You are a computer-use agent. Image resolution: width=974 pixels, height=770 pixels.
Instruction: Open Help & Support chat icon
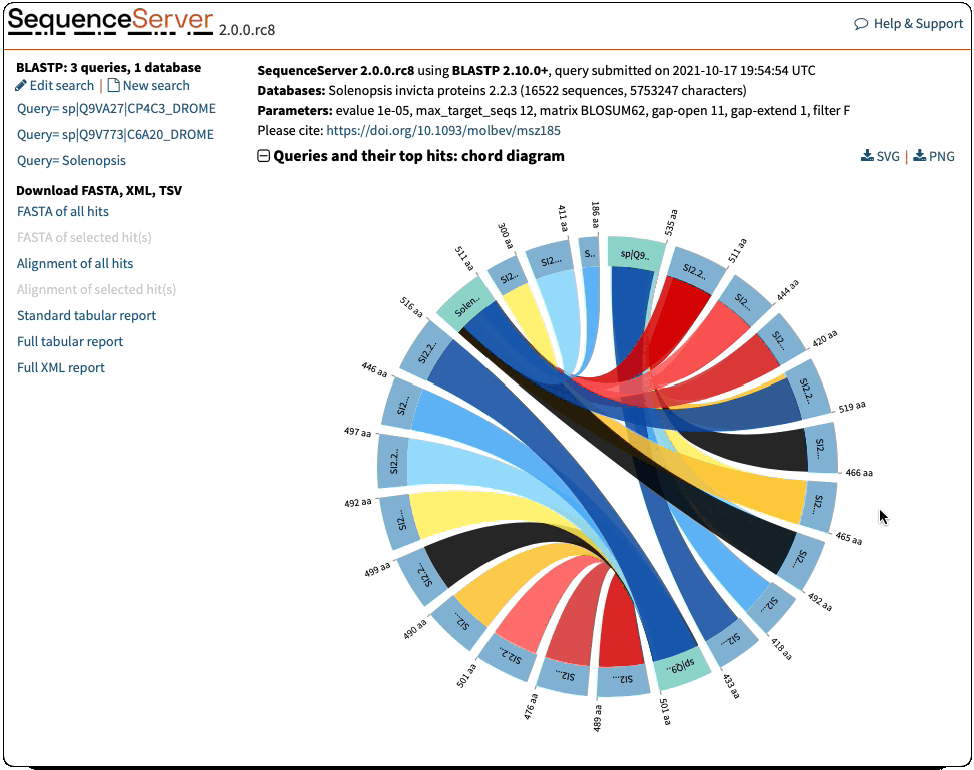pyautogui.click(x=861, y=24)
